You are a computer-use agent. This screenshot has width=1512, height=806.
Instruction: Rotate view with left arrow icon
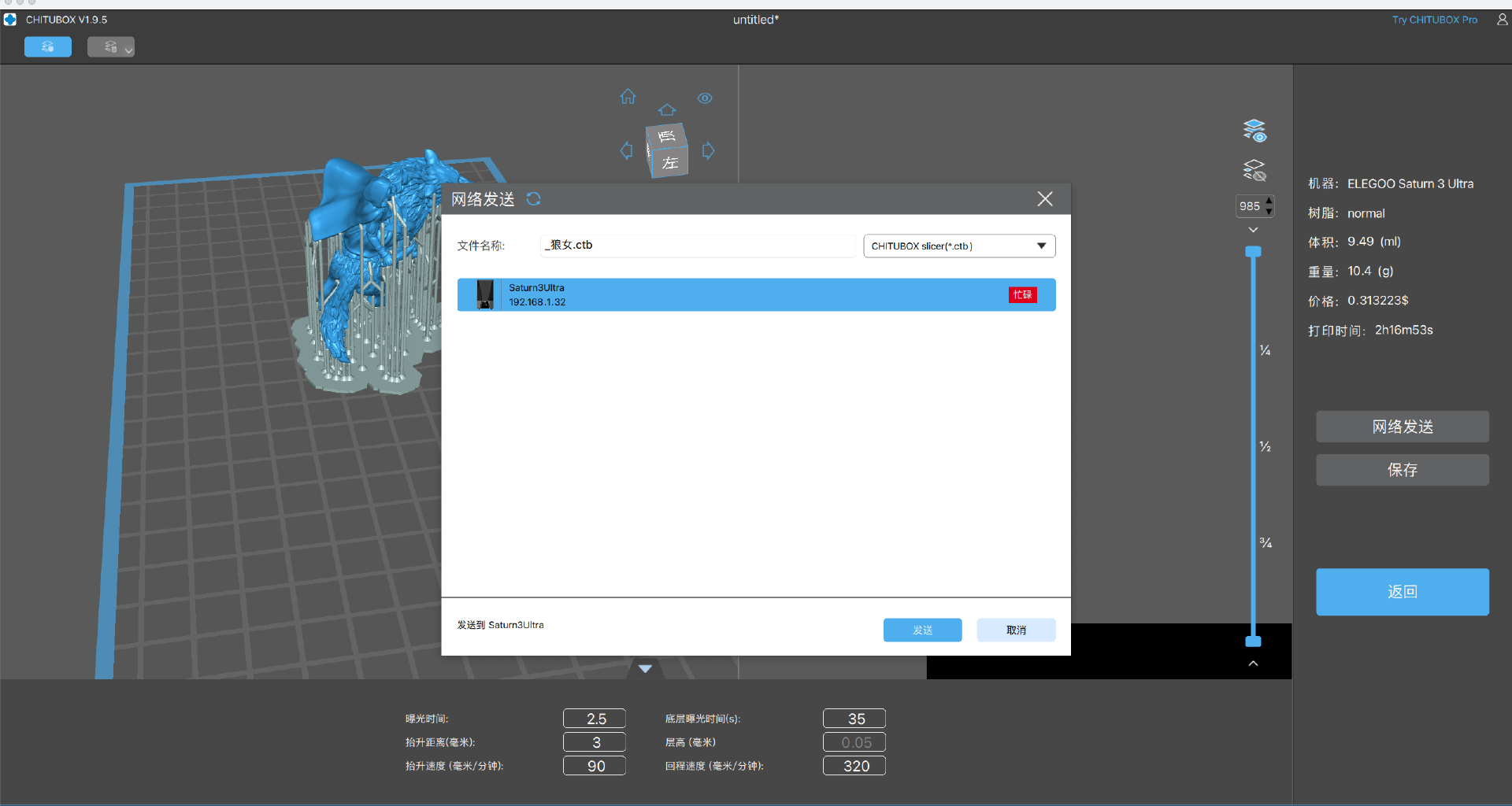(626, 150)
